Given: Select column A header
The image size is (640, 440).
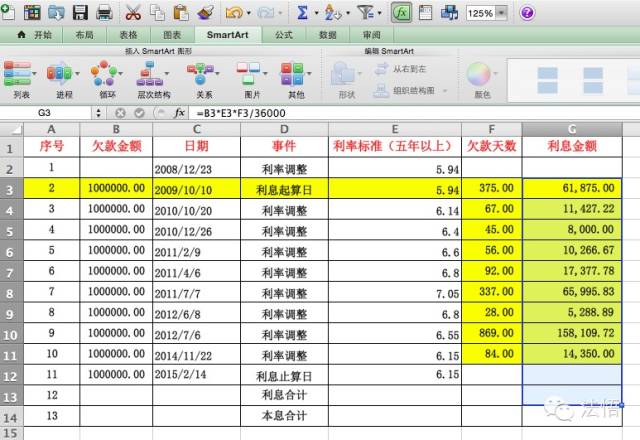Looking at the screenshot, I should click(51, 129).
